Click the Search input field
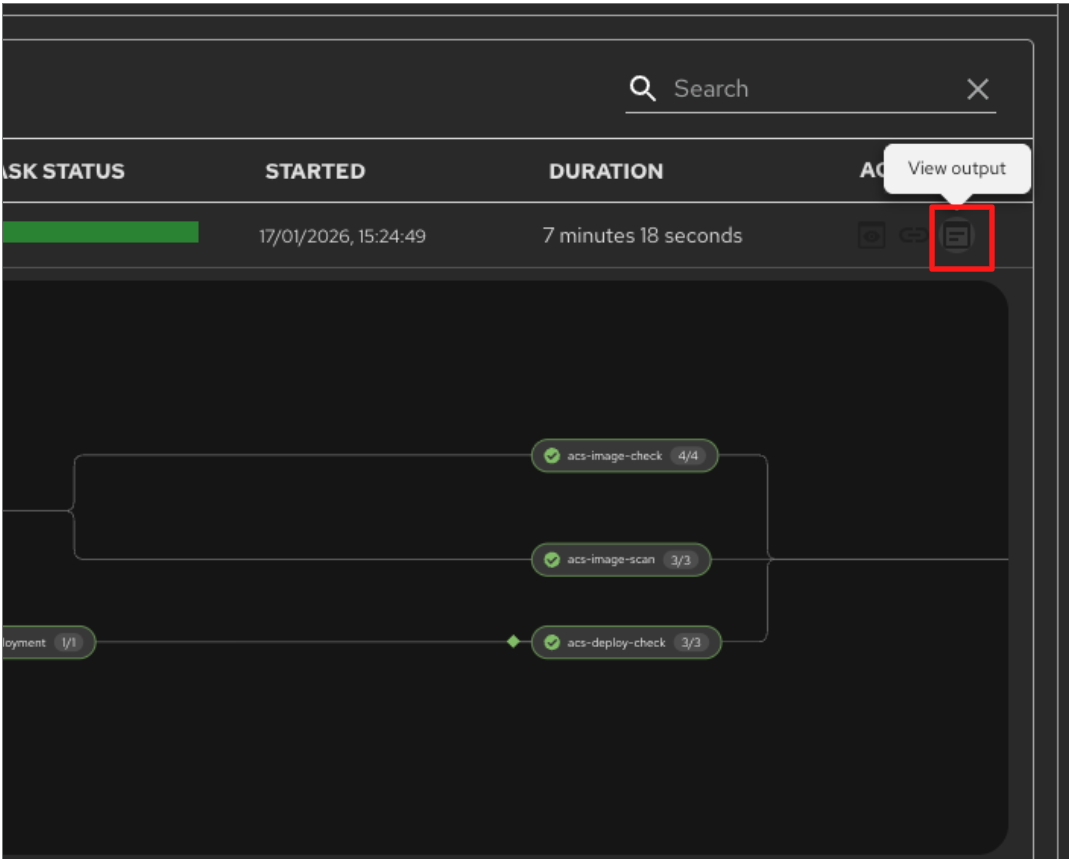This screenshot has width=1069, height=859. coord(810,89)
